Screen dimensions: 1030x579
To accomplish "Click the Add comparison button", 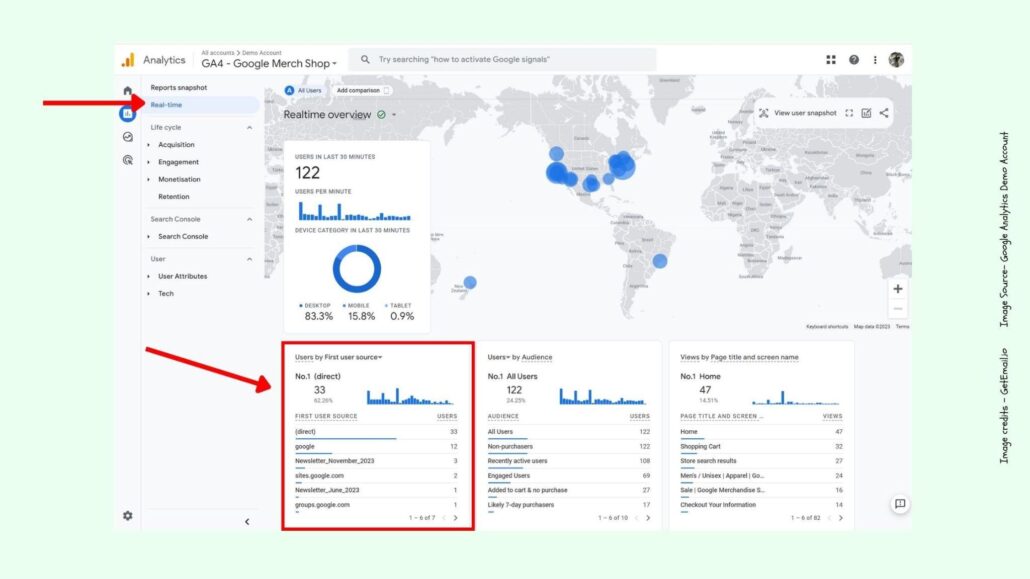I will pos(363,90).
